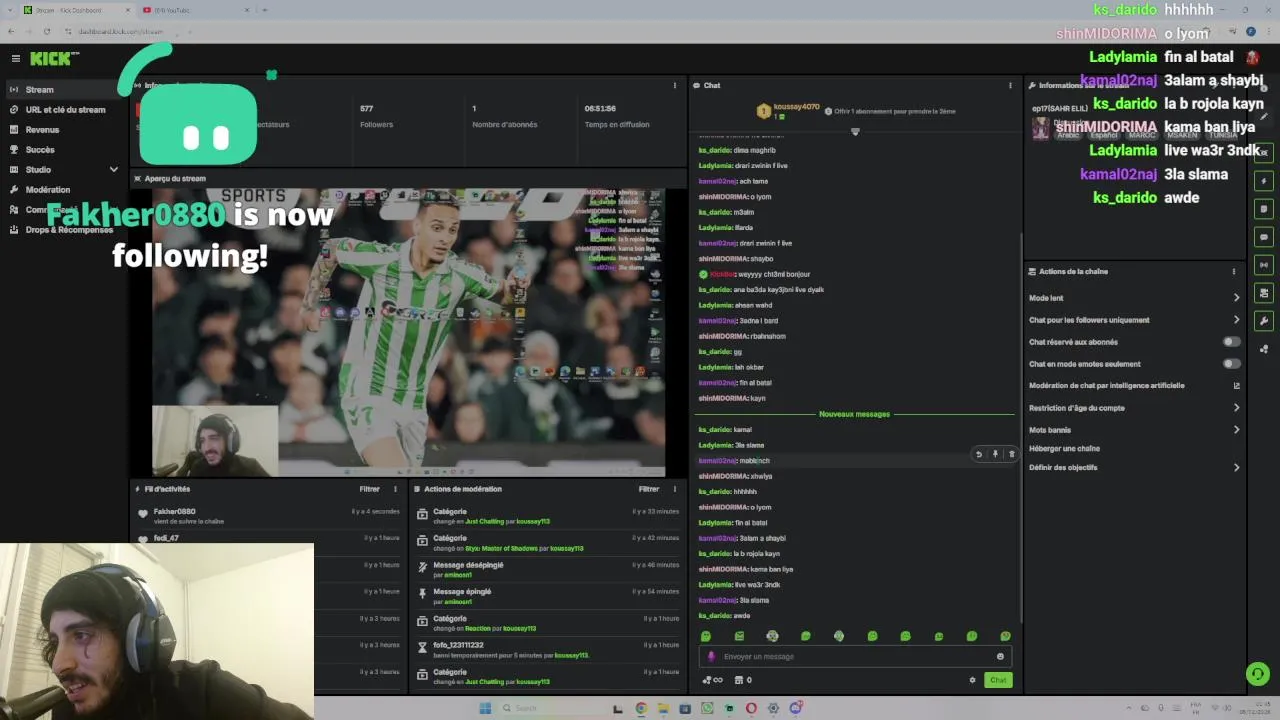Pin the mabkinch chat message
Viewport: 1280px width, 720px height.
995,455
